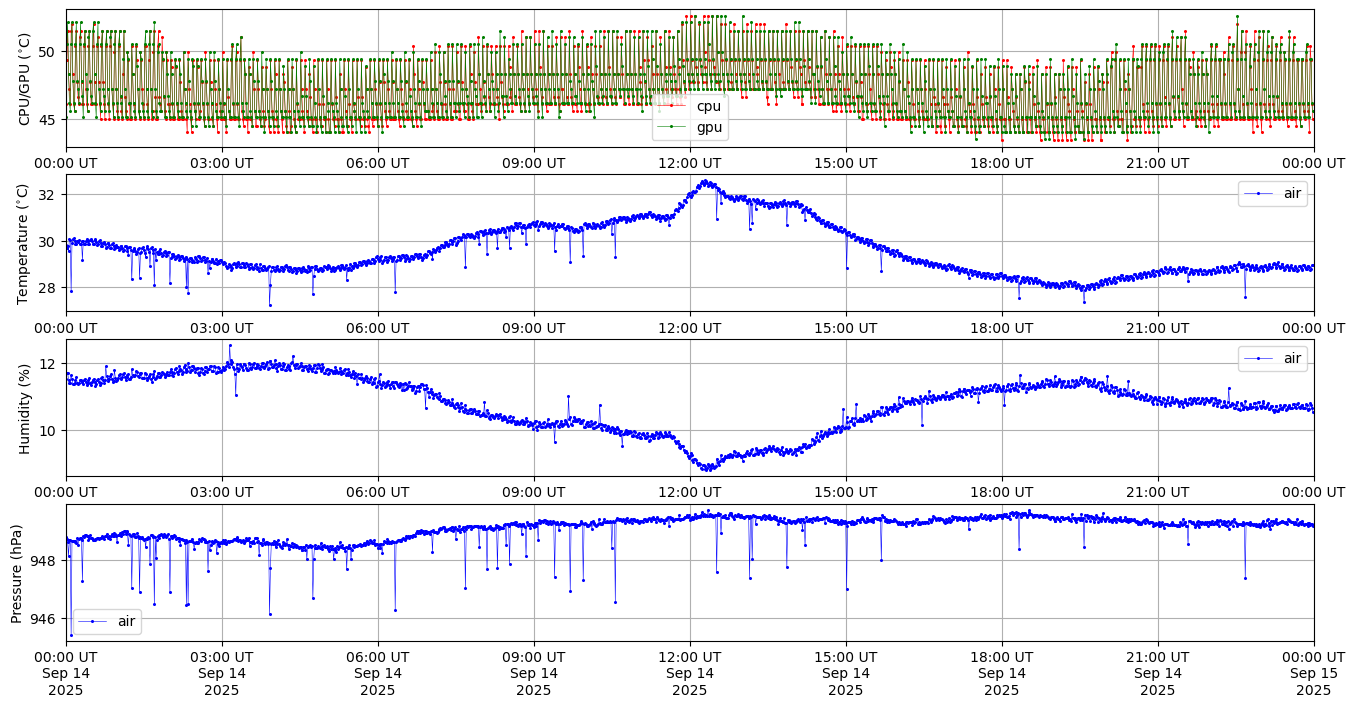The image size is (1355, 707).
Task: Click '09:00 UT' below the Humidity plot
Action: click(x=534, y=492)
